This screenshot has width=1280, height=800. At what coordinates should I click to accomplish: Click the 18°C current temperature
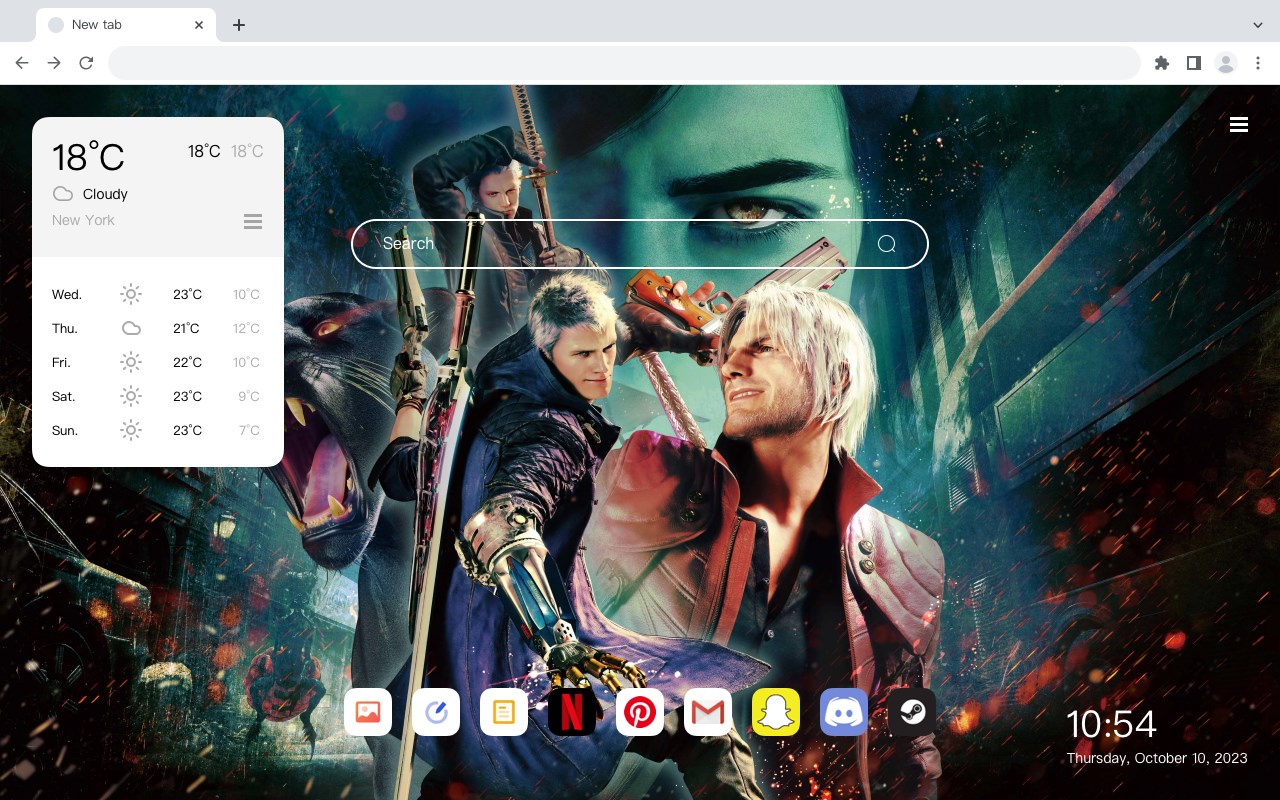coord(88,157)
